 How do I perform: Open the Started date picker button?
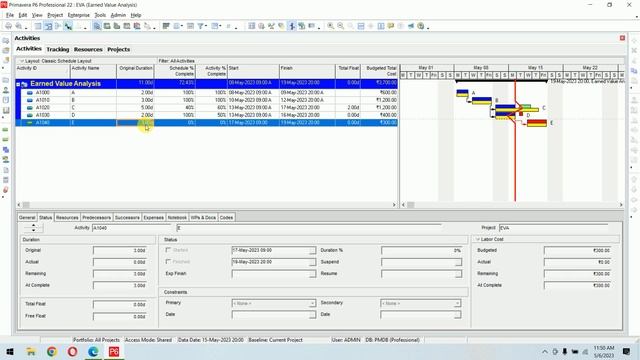tap(312, 250)
